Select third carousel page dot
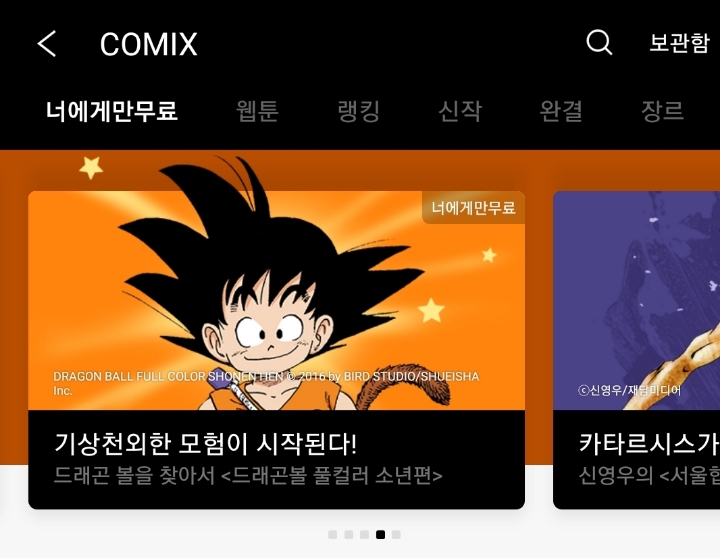Screen dimensions: 720x558 (x=365, y=535)
